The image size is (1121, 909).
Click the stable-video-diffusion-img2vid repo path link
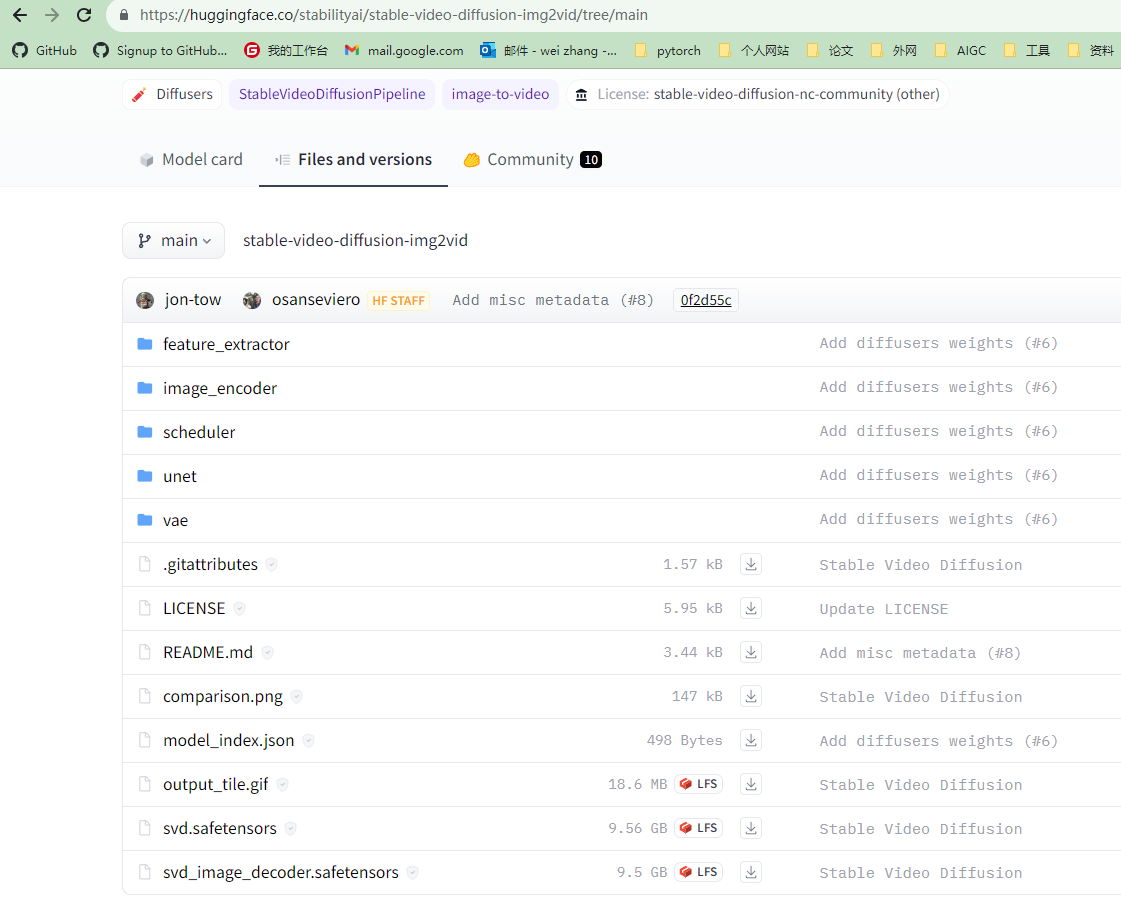tap(355, 240)
